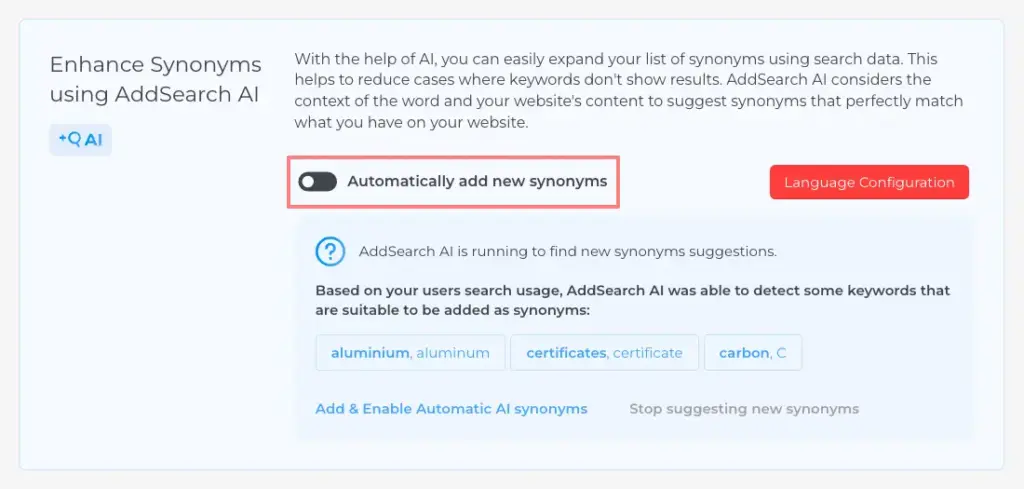Click the bold "aluminium" keyword
1024x489 pixels.
pyautogui.click(x=370, y=353)
